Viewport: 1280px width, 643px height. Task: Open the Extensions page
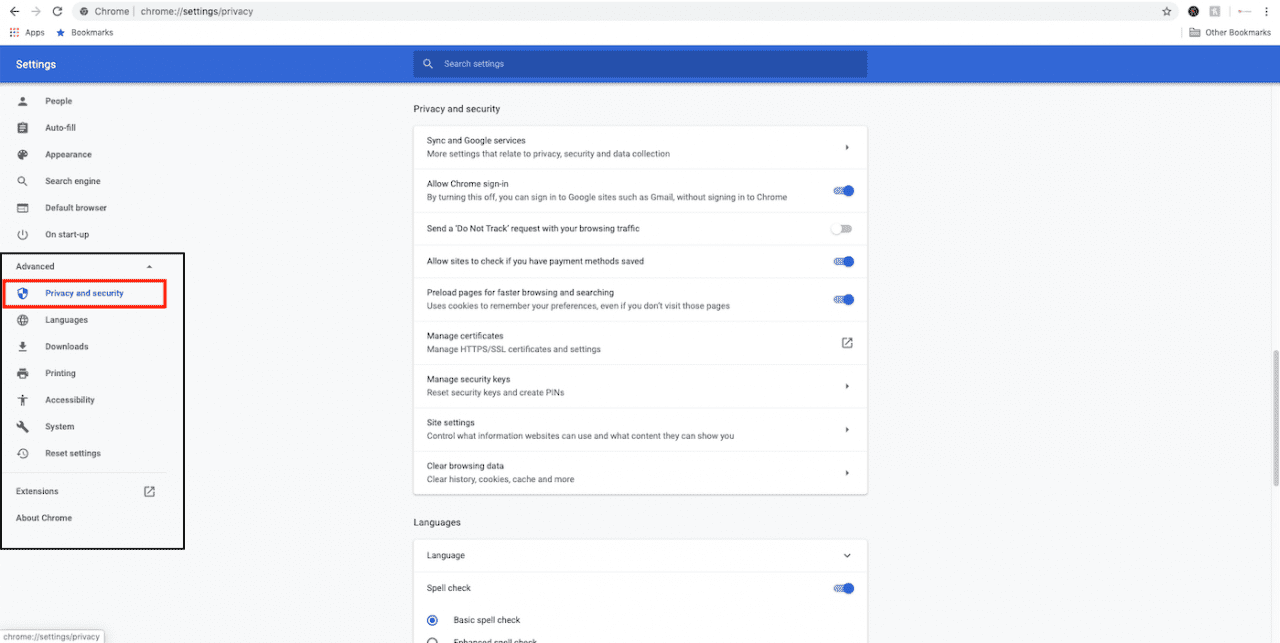[x=36, y=491]
